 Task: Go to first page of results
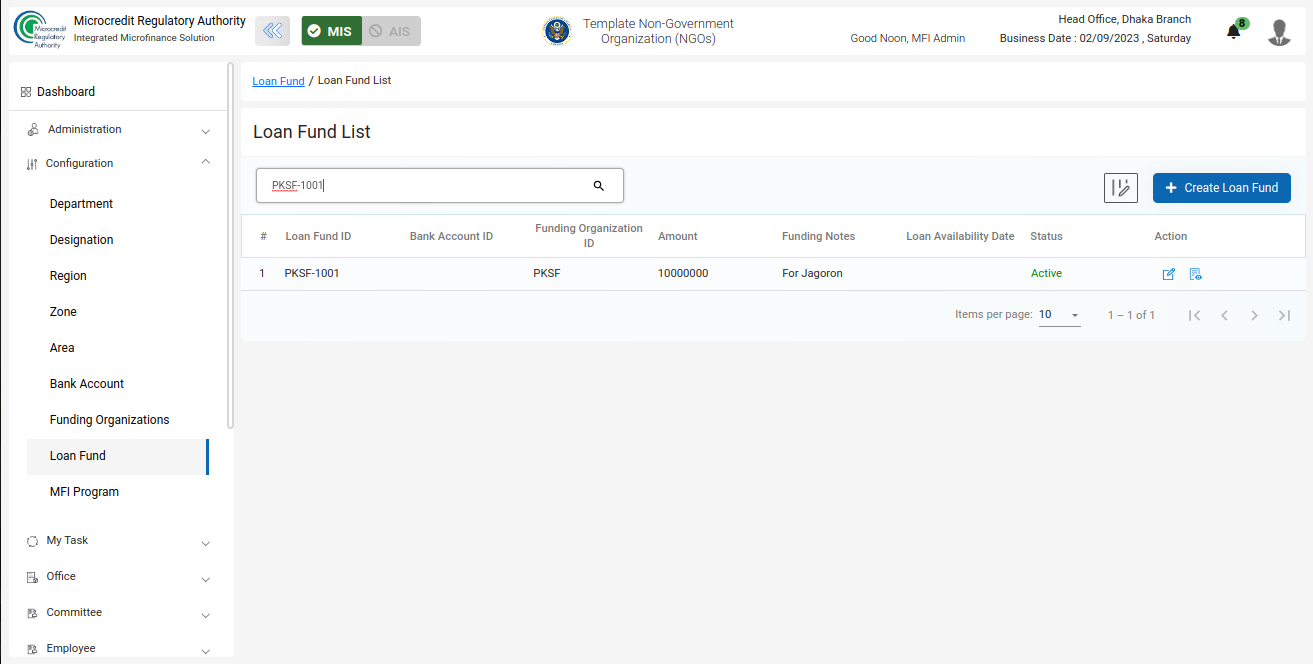pos(1194,315)
